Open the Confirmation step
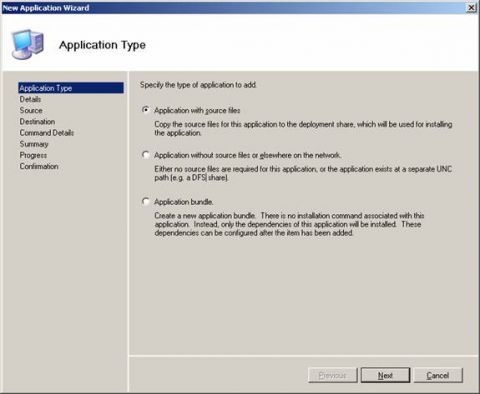The width and height of the screenshot is (480, 394). [x=39, y=166]
